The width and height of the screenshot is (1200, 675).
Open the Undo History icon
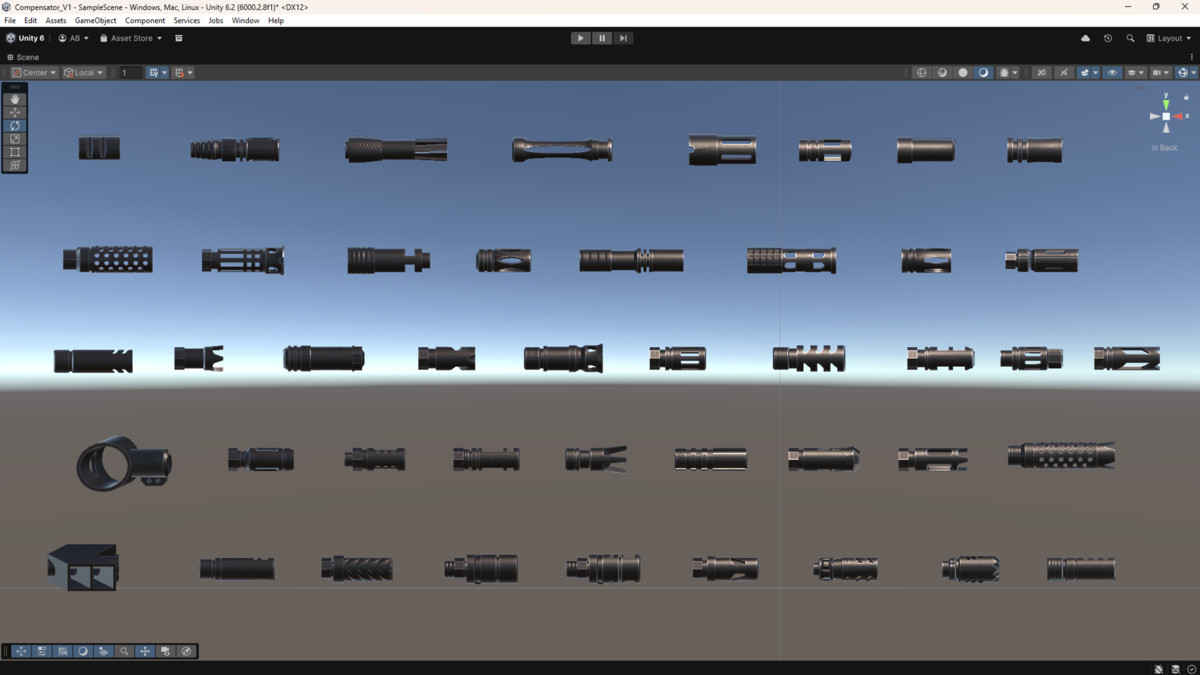pos(1108,38)
